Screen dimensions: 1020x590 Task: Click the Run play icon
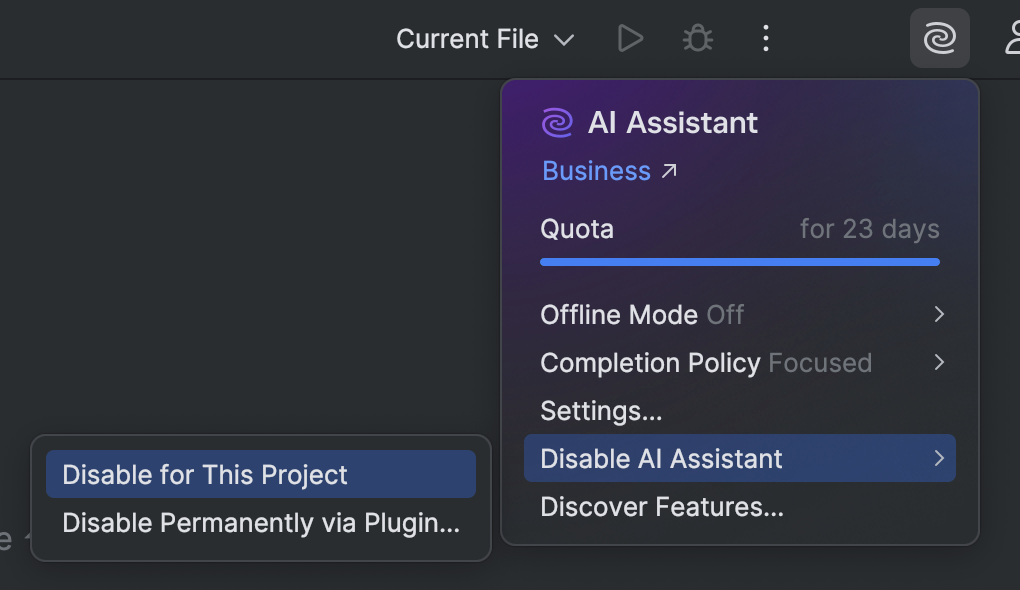pos(630,38)
